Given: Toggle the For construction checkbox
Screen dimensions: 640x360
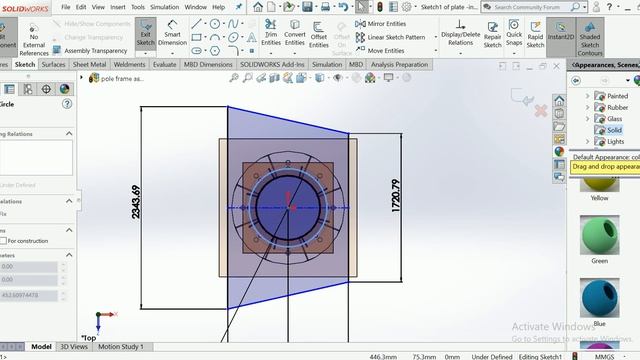Looking at the screenshot, I should coord(3,241).
